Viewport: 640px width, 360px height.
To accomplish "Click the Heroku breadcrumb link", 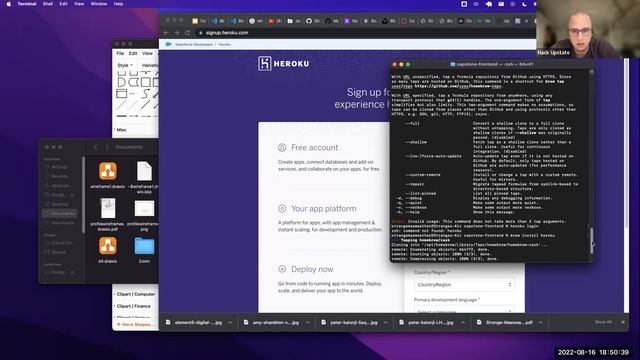I will (x=224, y=44).
